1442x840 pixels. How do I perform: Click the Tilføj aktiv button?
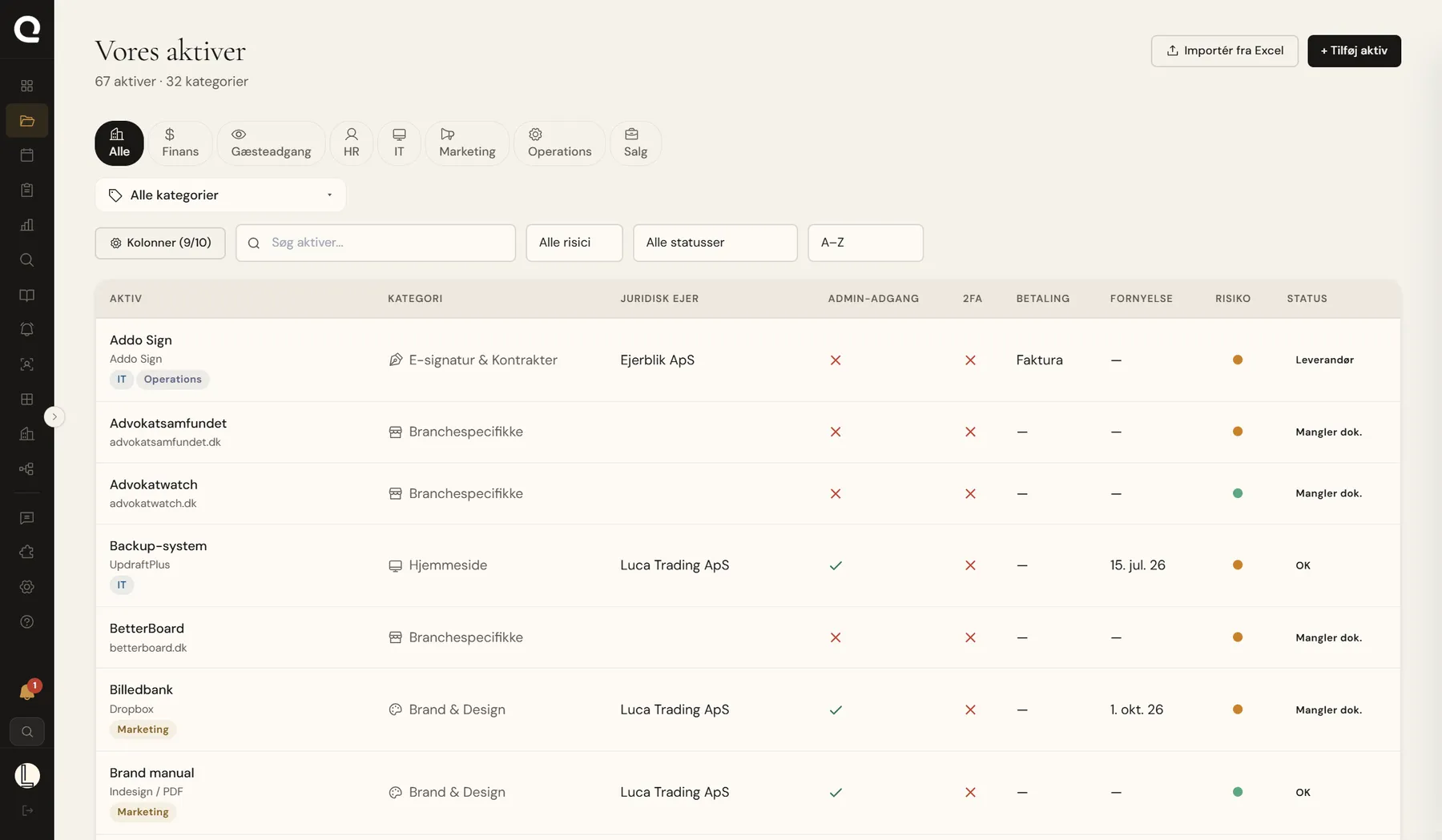pyautogui.click(x=1354, y=50)
